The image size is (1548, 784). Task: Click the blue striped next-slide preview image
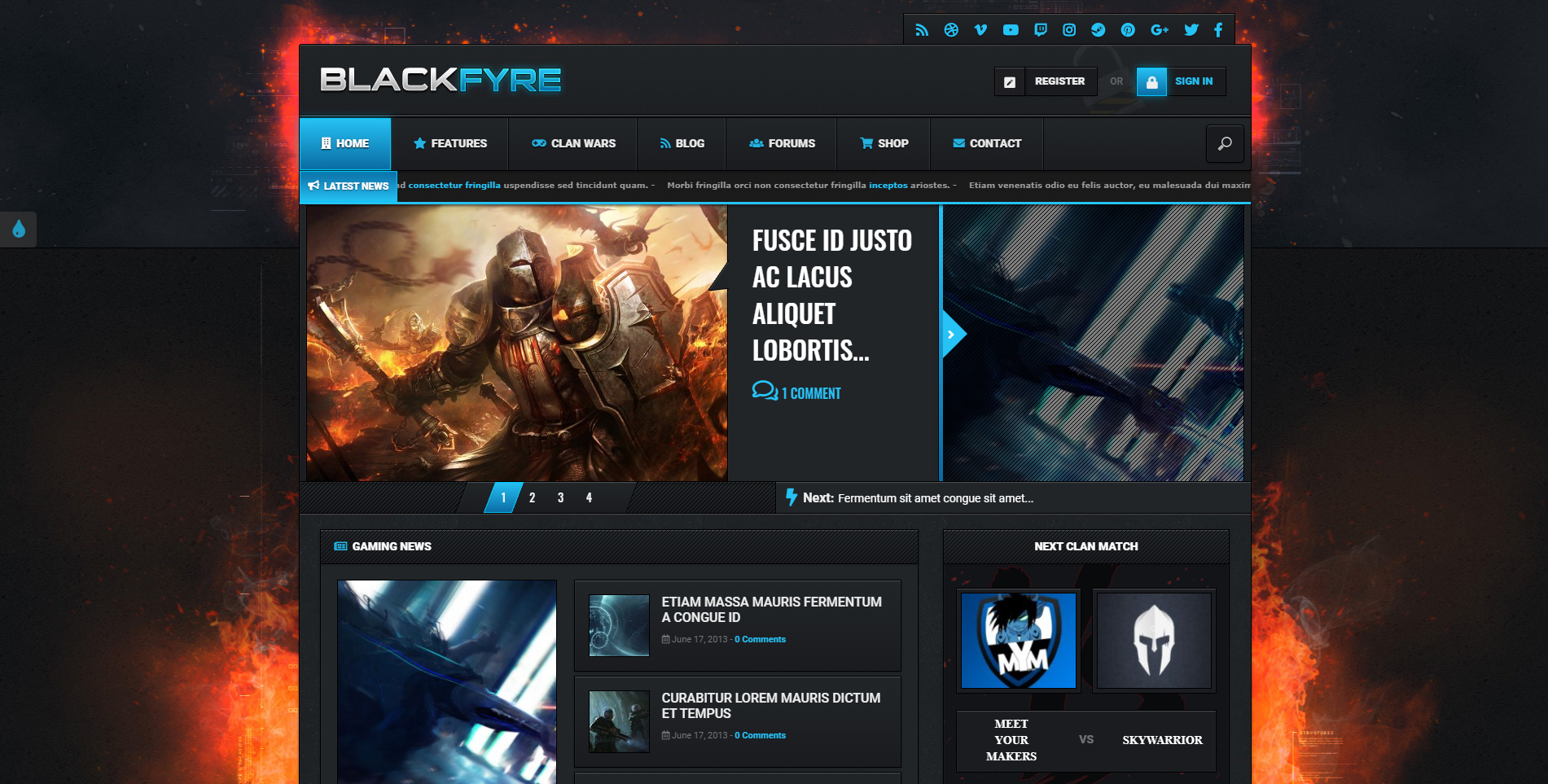point(1093,343)
